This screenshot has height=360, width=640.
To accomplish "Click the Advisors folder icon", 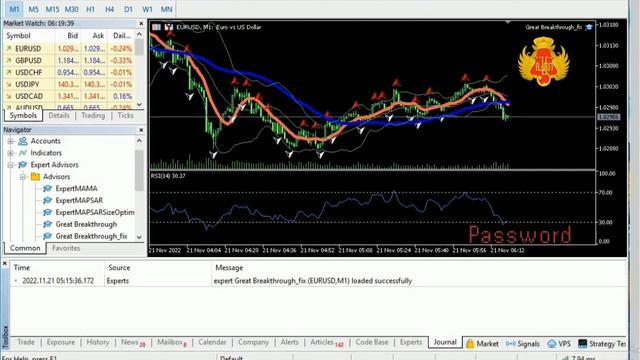I will [36, 176].
